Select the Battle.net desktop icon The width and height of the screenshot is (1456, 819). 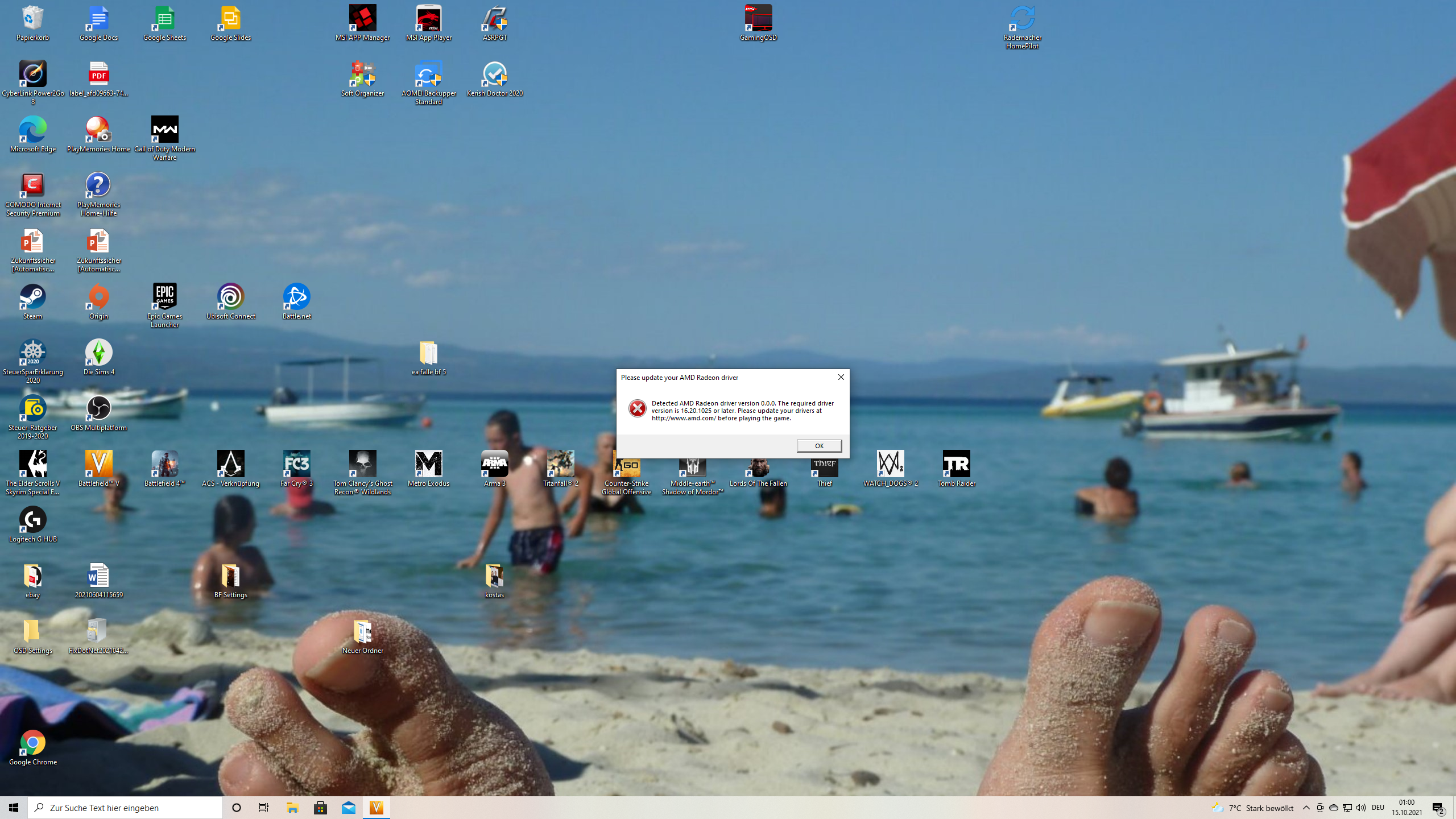(x=296, y=297)
